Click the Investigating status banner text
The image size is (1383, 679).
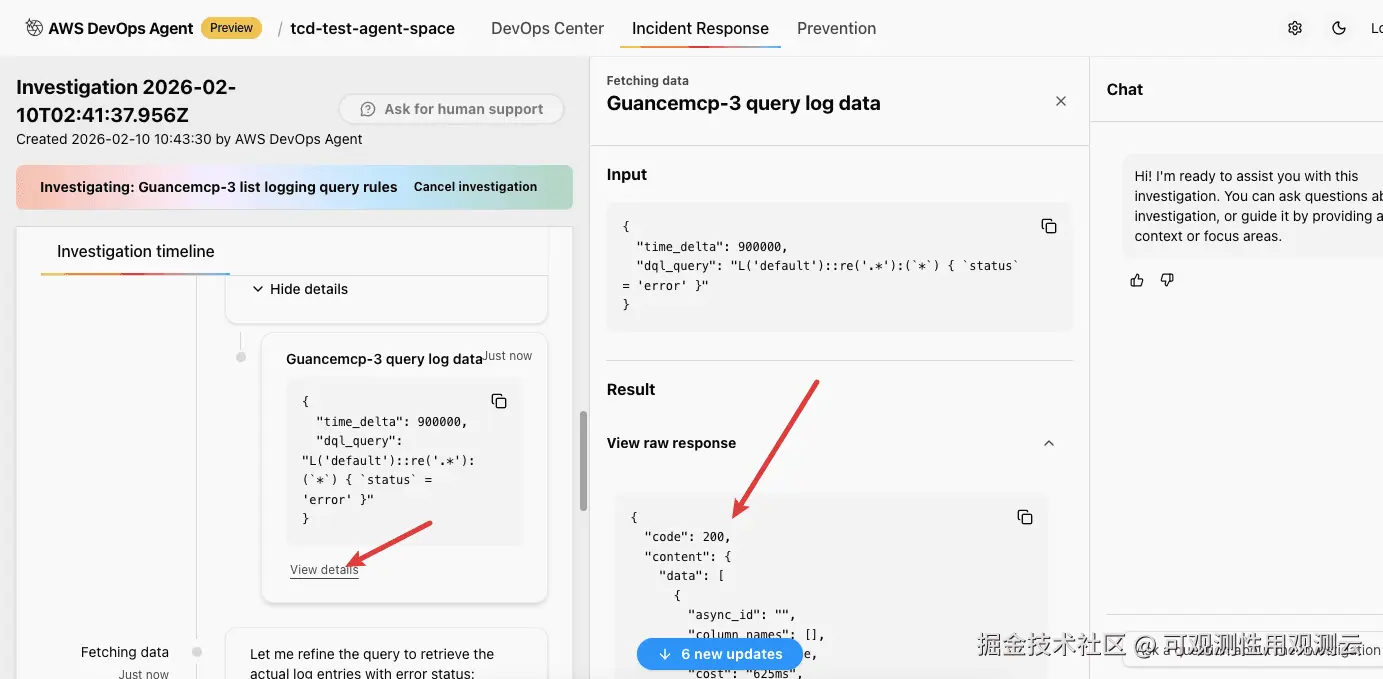(219, 187)
